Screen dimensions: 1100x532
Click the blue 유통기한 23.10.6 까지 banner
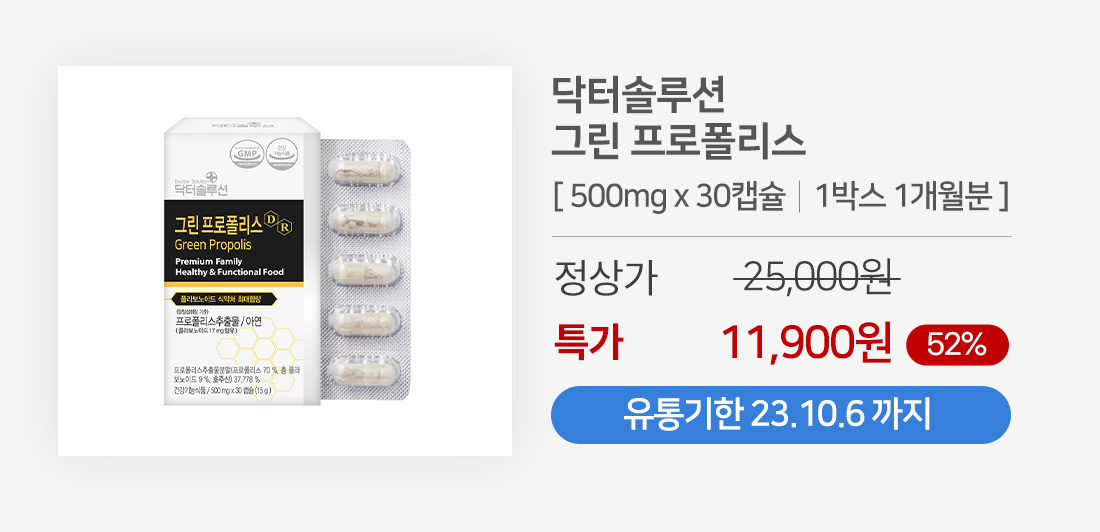[x=781, y=415]
